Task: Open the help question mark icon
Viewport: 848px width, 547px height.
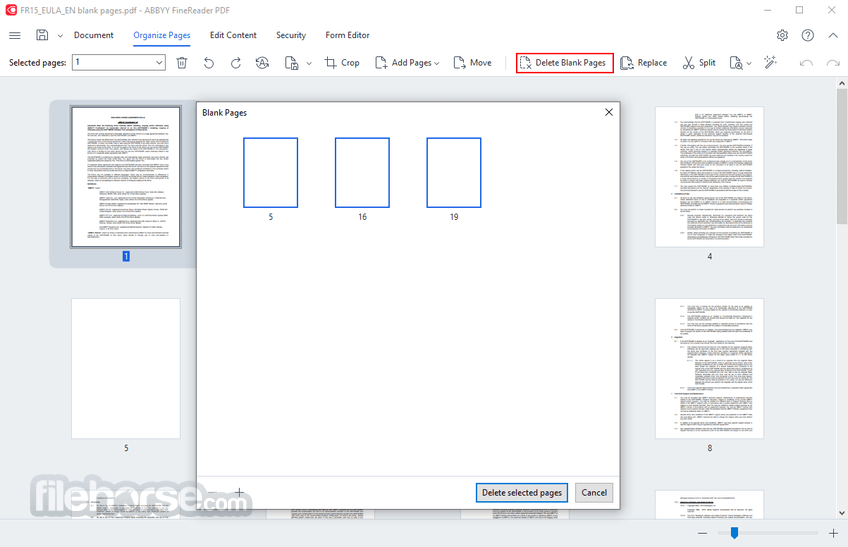Action: (x=807, y=35)
